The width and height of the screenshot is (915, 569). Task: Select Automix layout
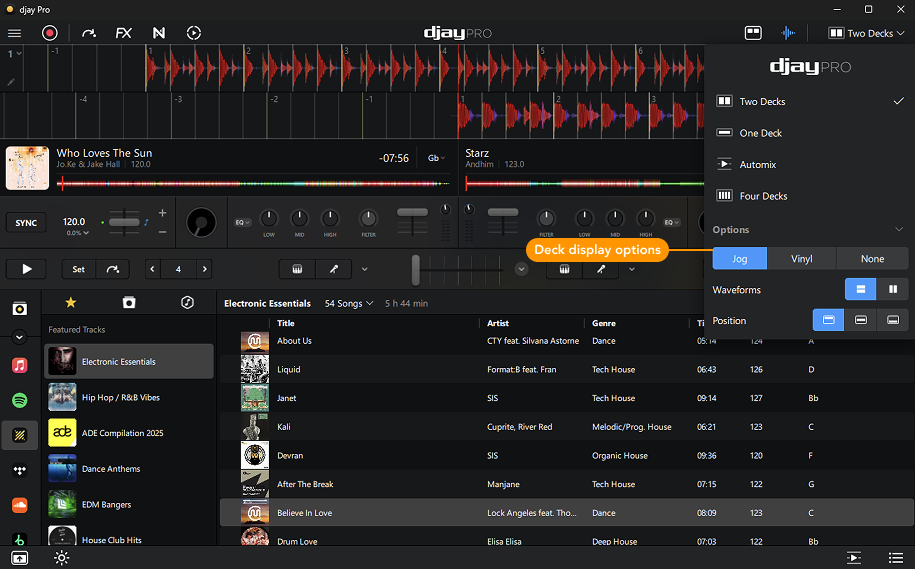[809, 165]
